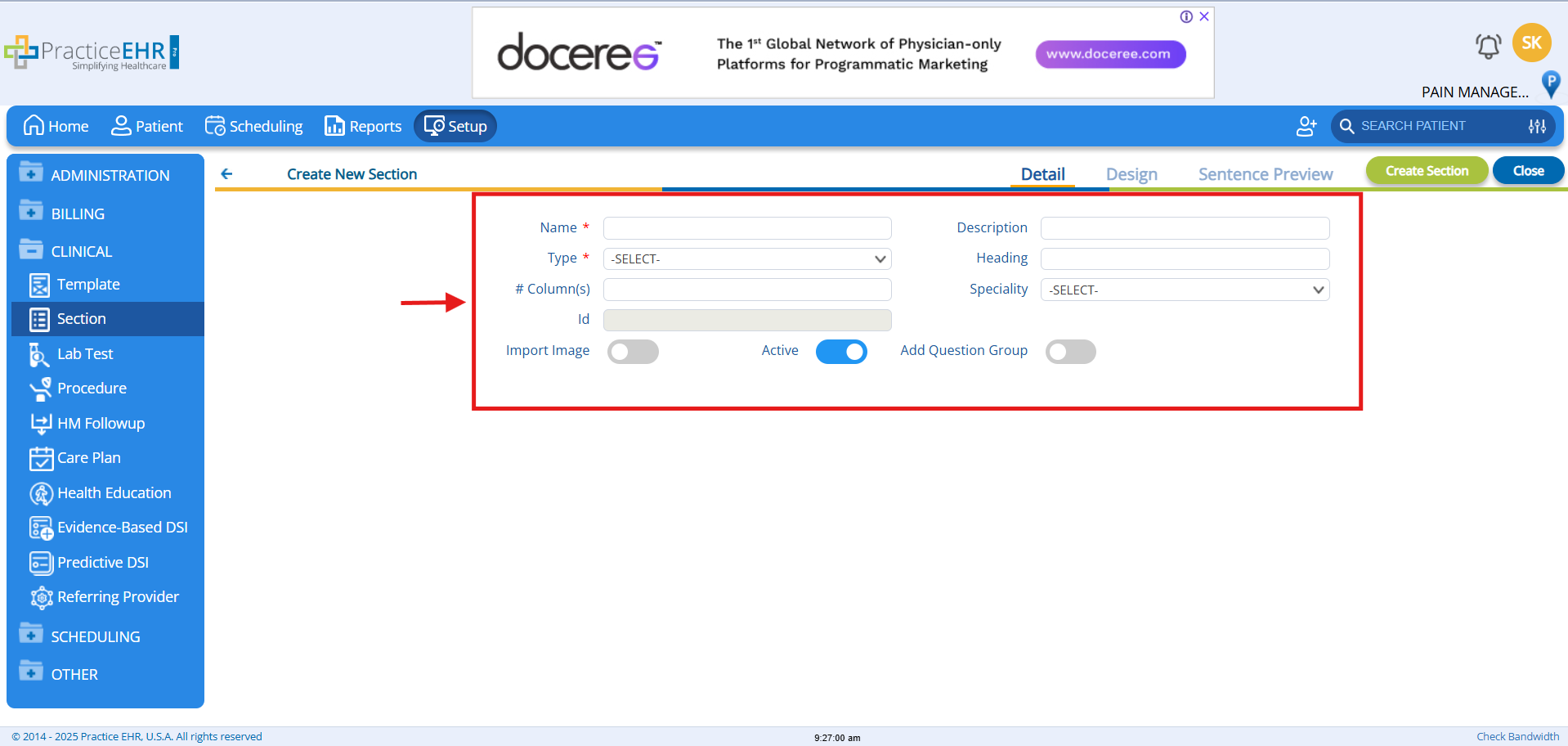The height and width of the screenshot is (746, 1568).
Task: Open Evidence-Based DSI setup
Action: click(x=108, y=528)
